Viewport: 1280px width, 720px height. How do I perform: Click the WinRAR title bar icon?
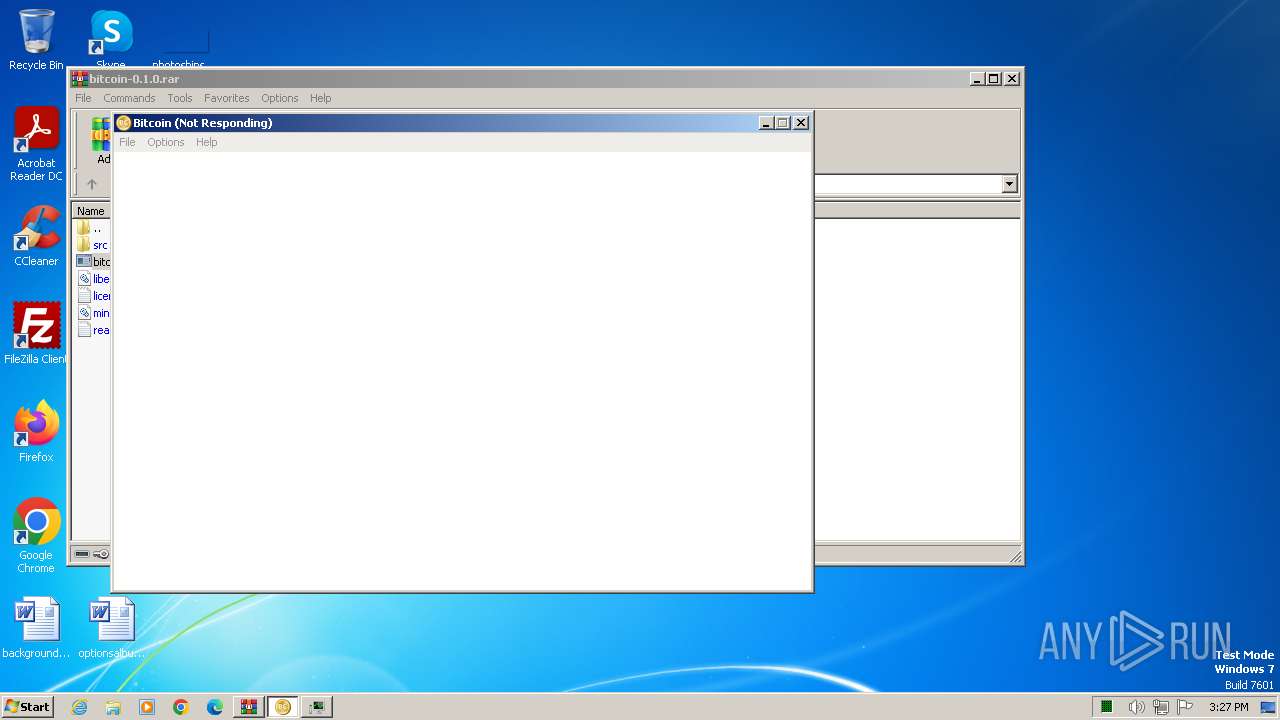(x=80, y=79)
